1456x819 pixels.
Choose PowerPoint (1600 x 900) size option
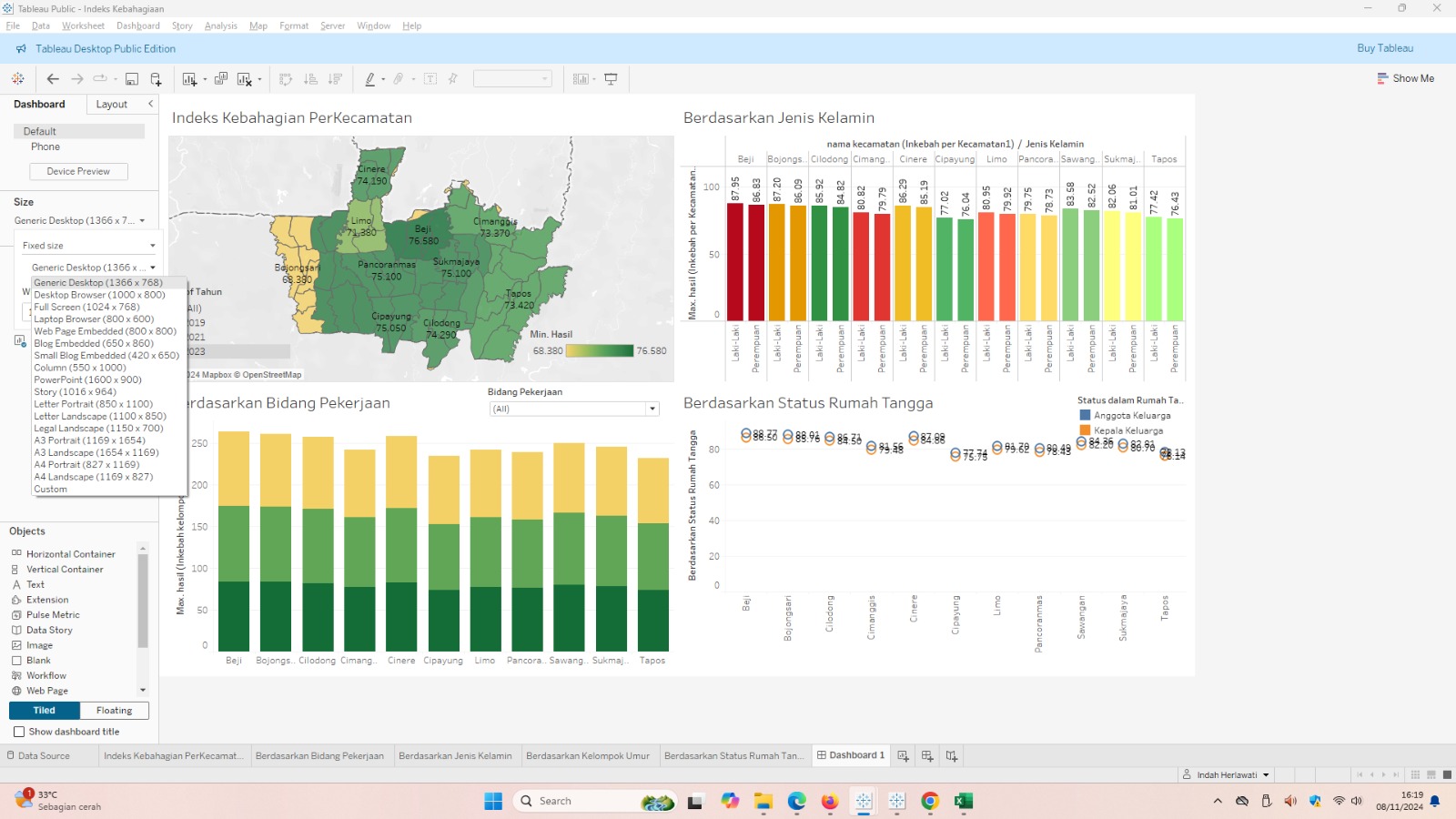pyautogui.click(x=88, y=379)
